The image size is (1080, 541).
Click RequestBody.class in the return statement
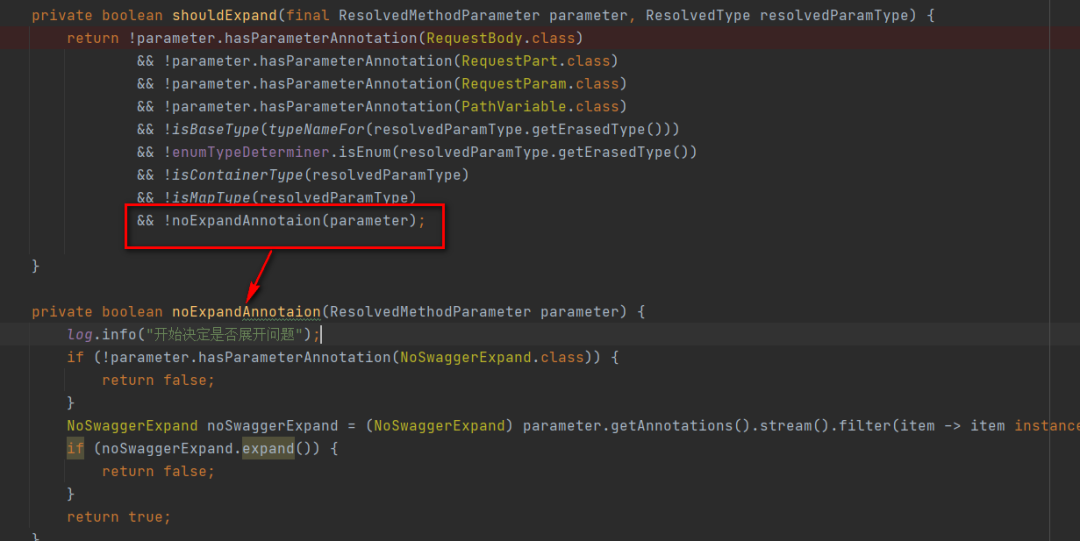click(x=501, y=38)
